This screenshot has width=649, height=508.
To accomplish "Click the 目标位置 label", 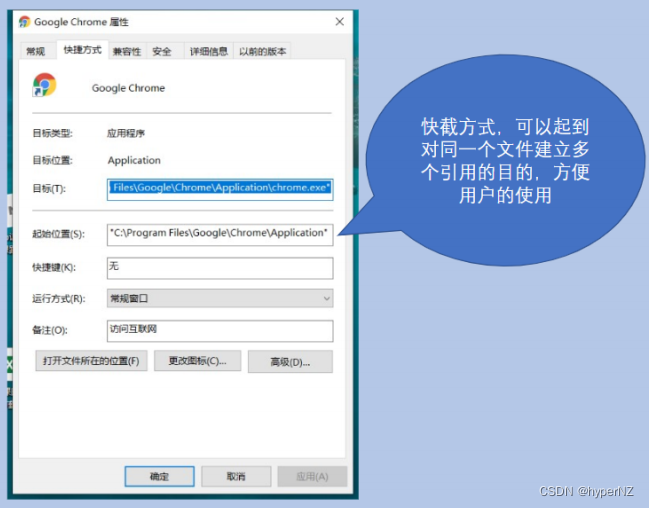I will [x=53, y=160].
